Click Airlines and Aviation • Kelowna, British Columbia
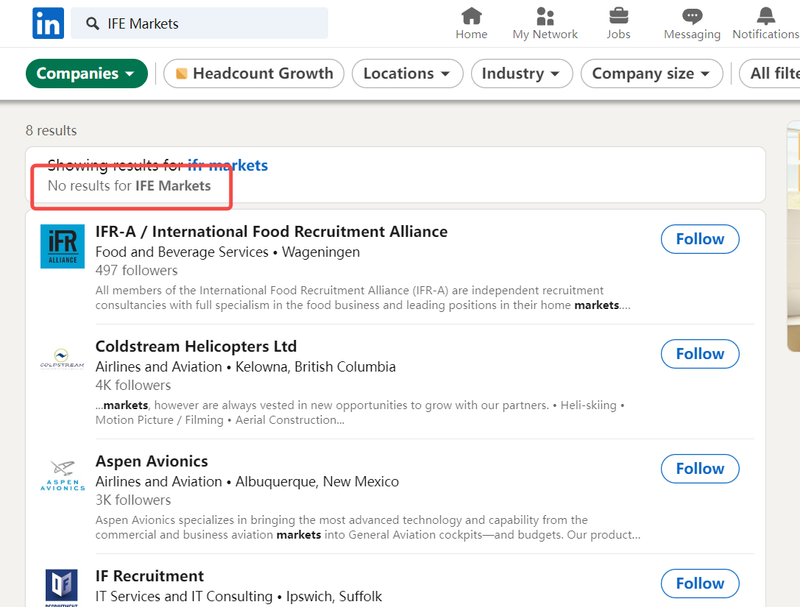 point(245,367)
